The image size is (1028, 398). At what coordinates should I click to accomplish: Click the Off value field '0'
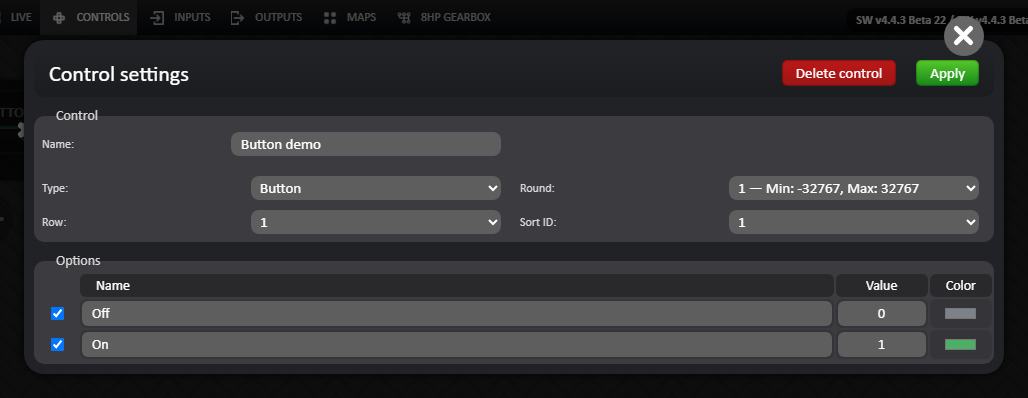(882, 313)
